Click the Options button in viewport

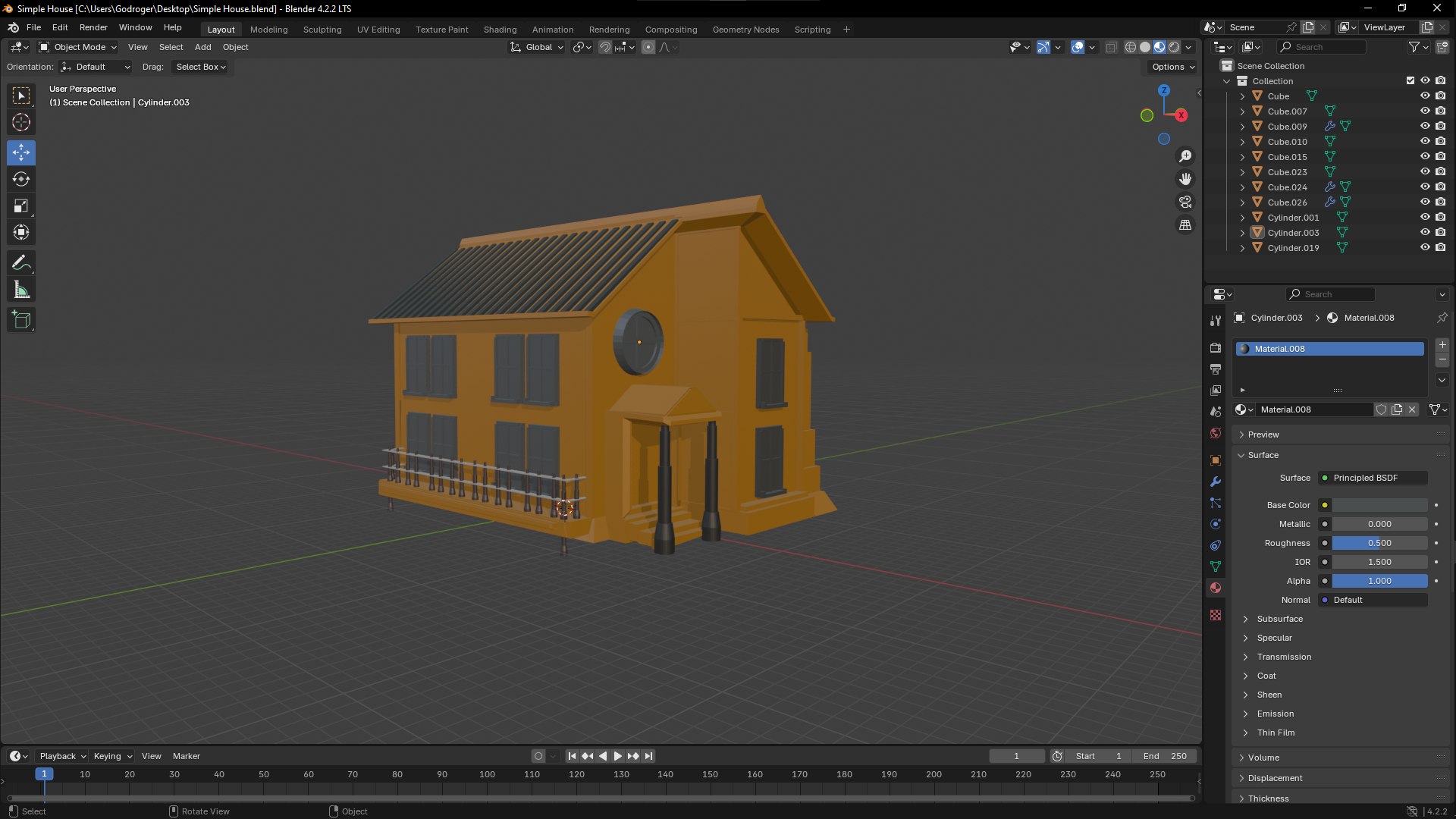(1173, 67)
